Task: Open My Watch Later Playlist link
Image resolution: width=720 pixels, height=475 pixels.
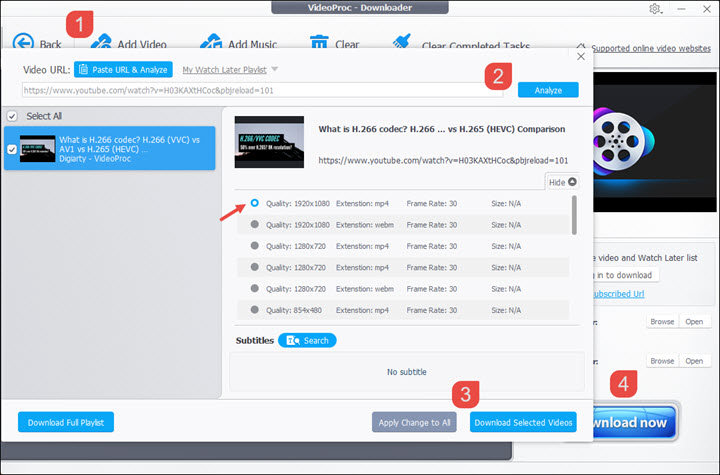Action: pos(224,70)
